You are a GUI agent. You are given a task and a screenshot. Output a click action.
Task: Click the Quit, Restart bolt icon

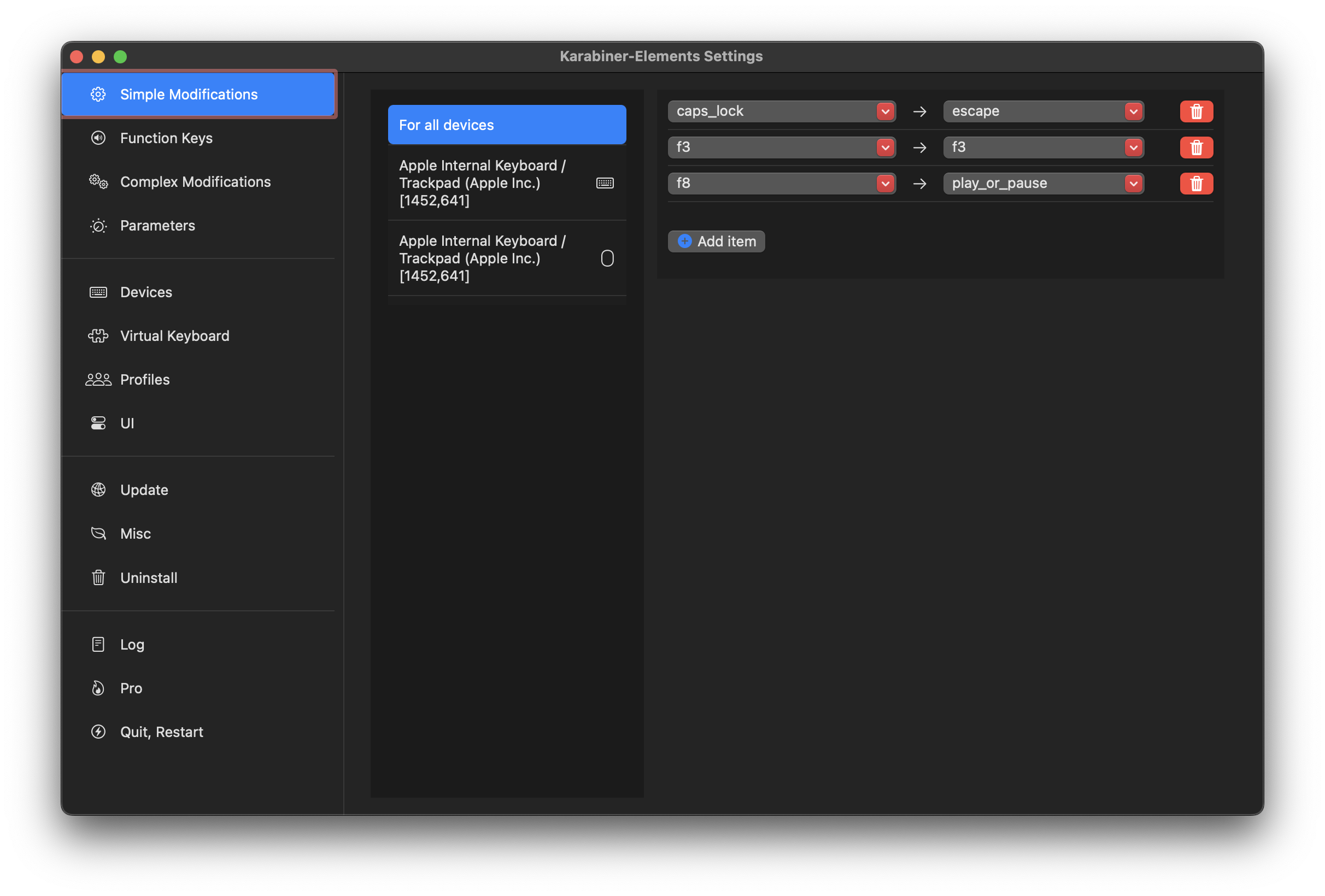pos(98,732)
